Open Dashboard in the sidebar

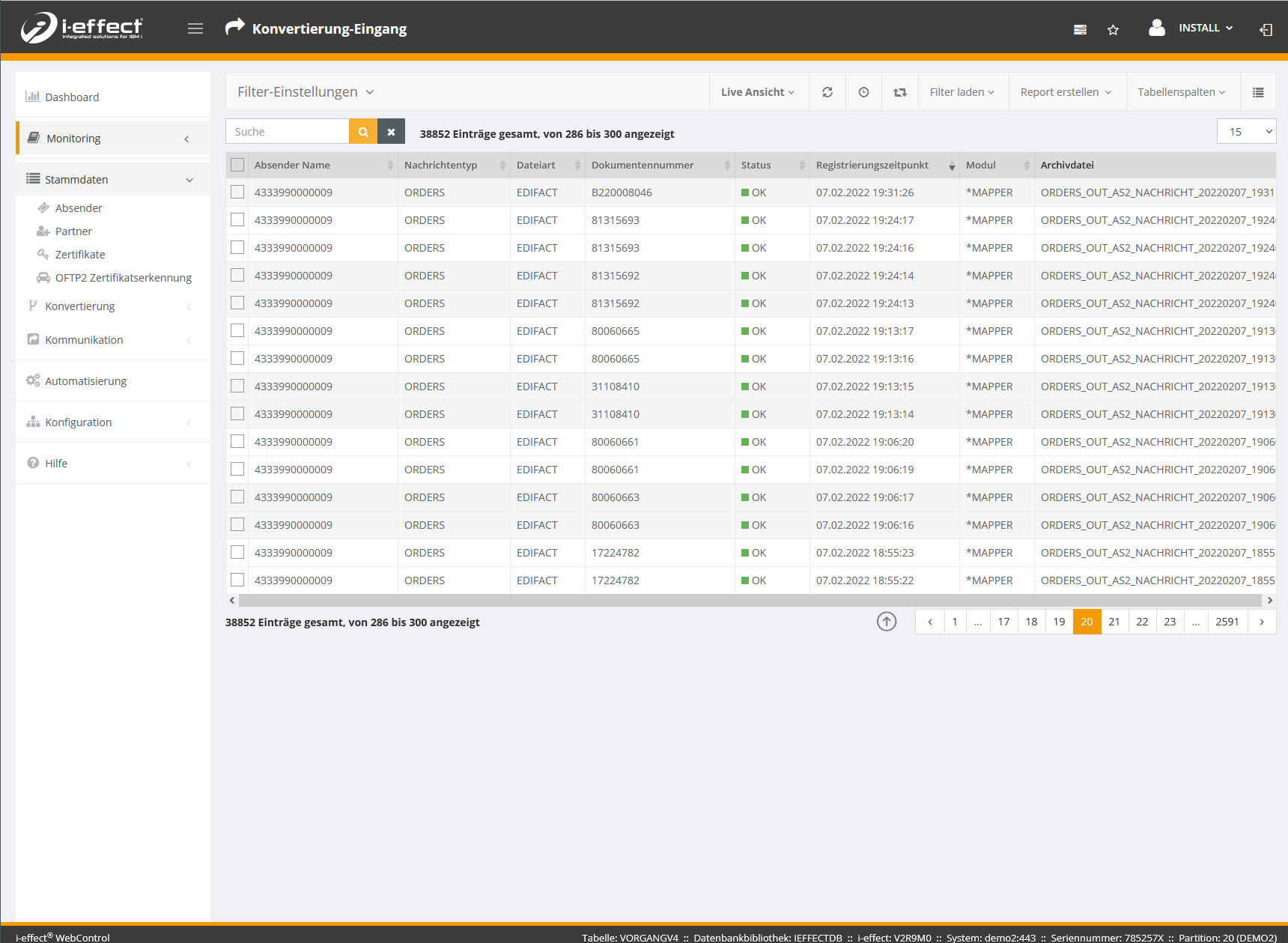(72, 97)
